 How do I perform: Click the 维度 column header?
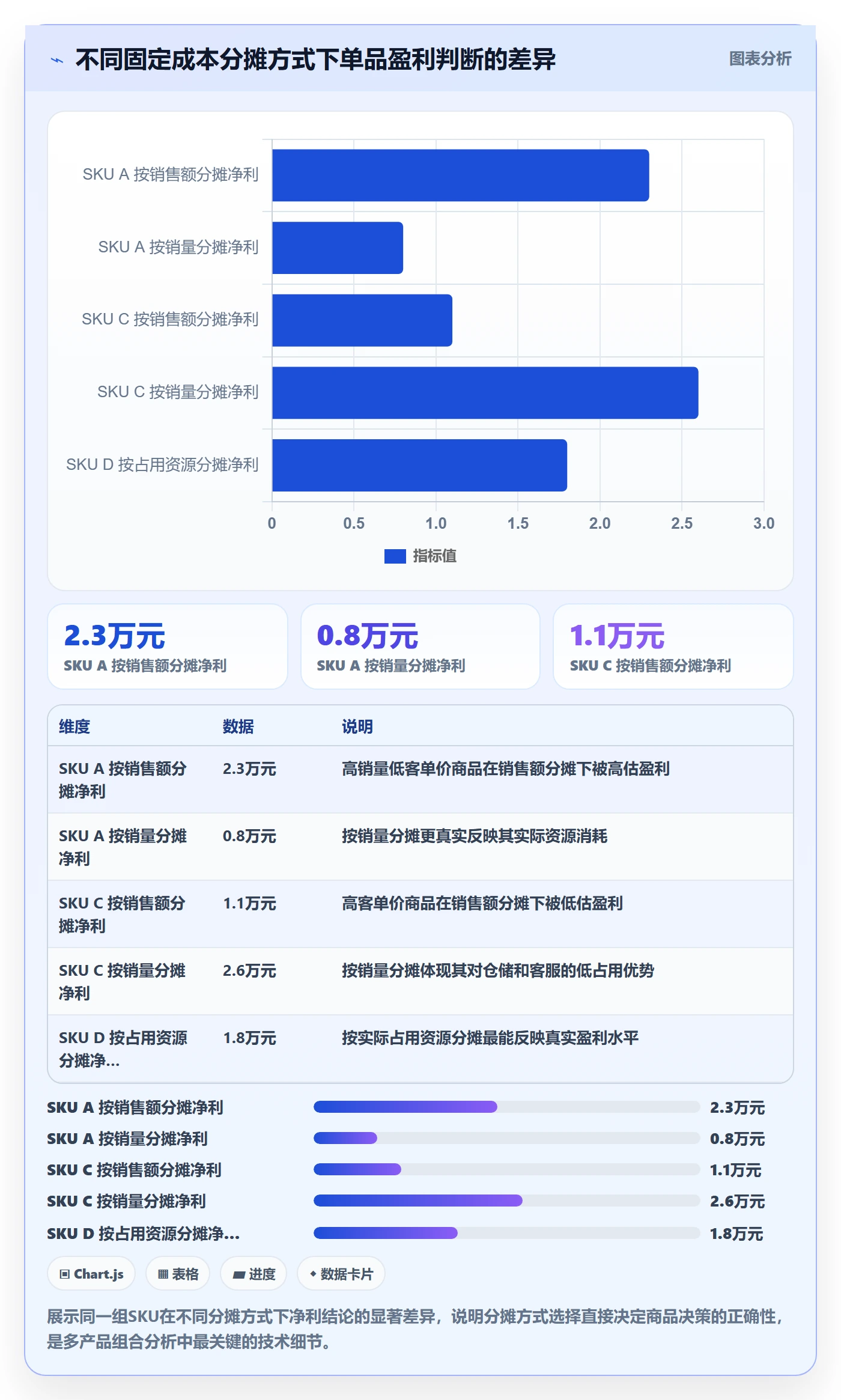74,726
